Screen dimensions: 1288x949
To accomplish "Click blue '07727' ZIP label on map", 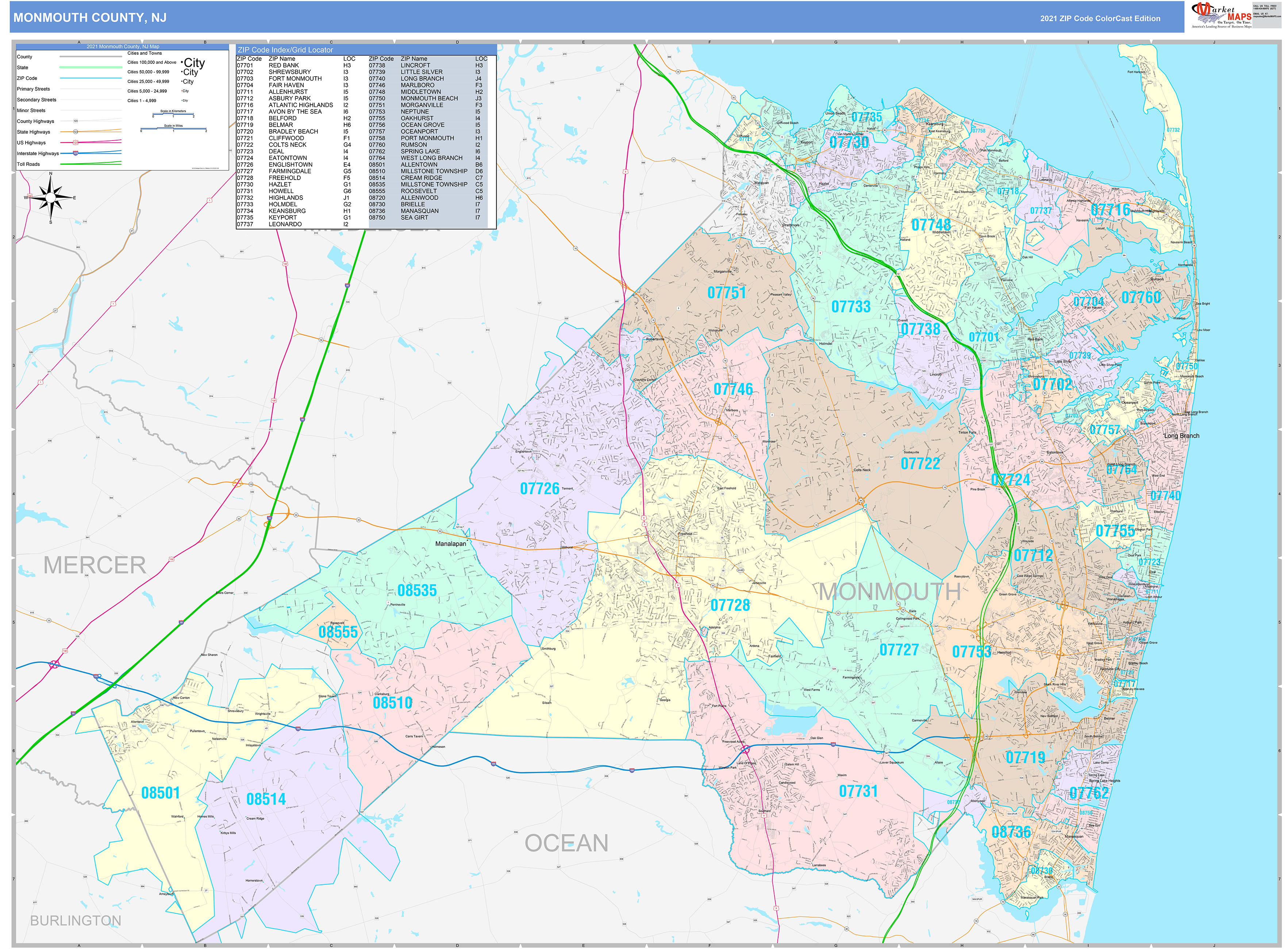I will point(899,650).
